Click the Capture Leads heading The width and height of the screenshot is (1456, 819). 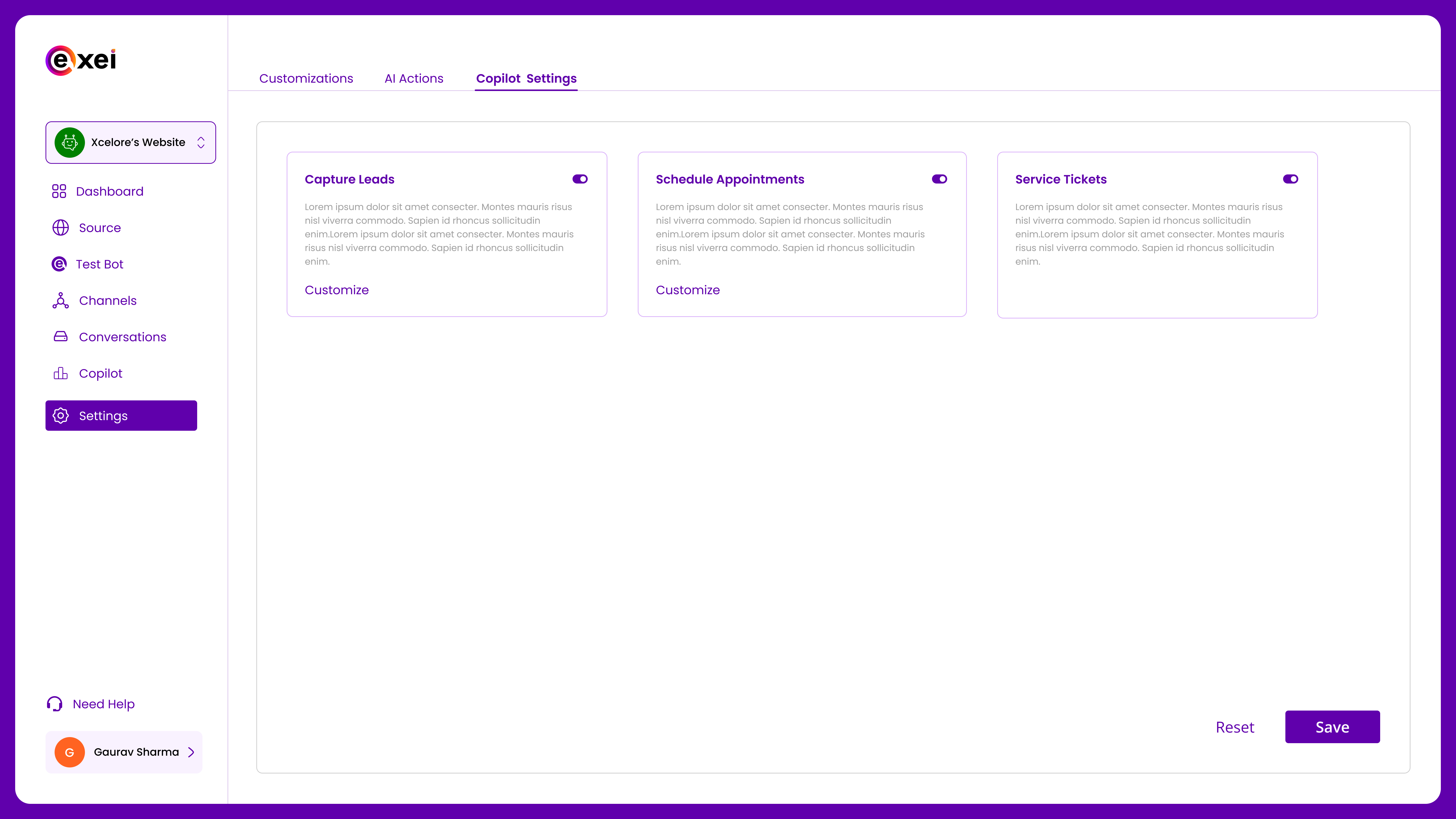[x=349, y=179]
